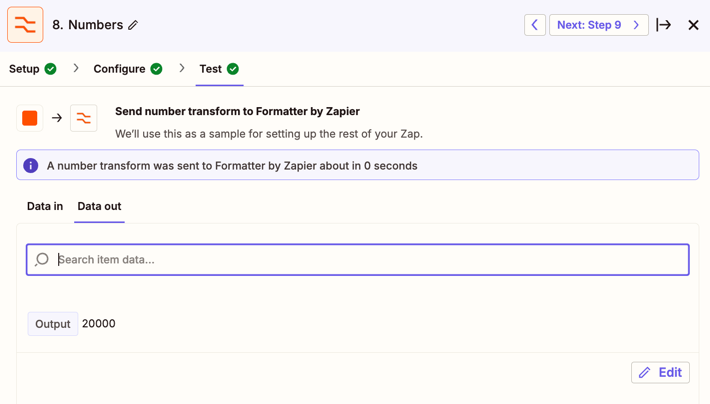Click the Configure green checkmark status
The height and width of the screenshot is (404, 710).
156,69
